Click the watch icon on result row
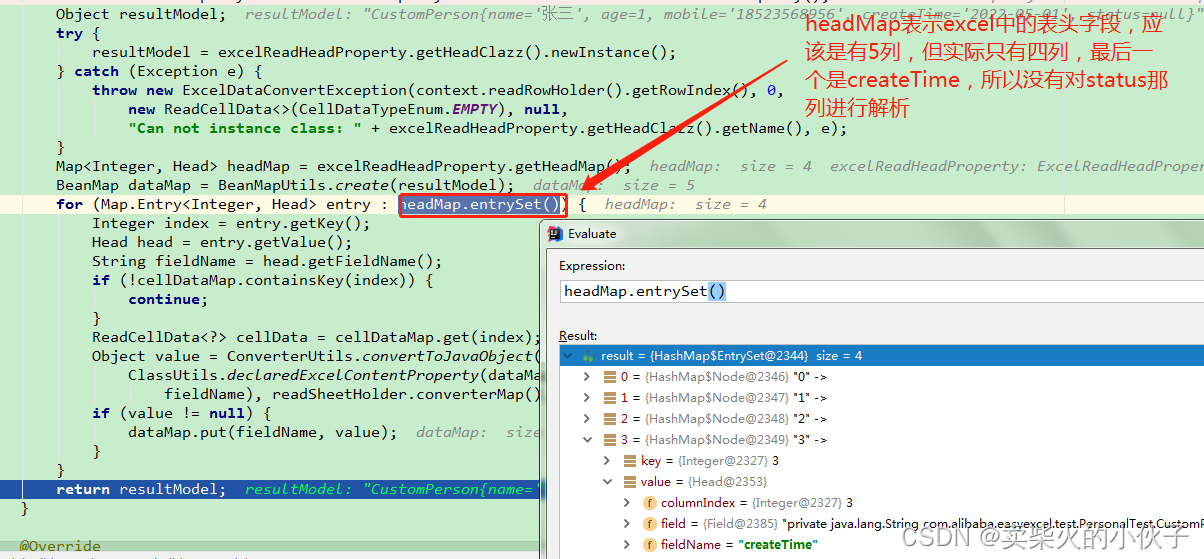Screen dimensions: 1204x559 (588, 356)
